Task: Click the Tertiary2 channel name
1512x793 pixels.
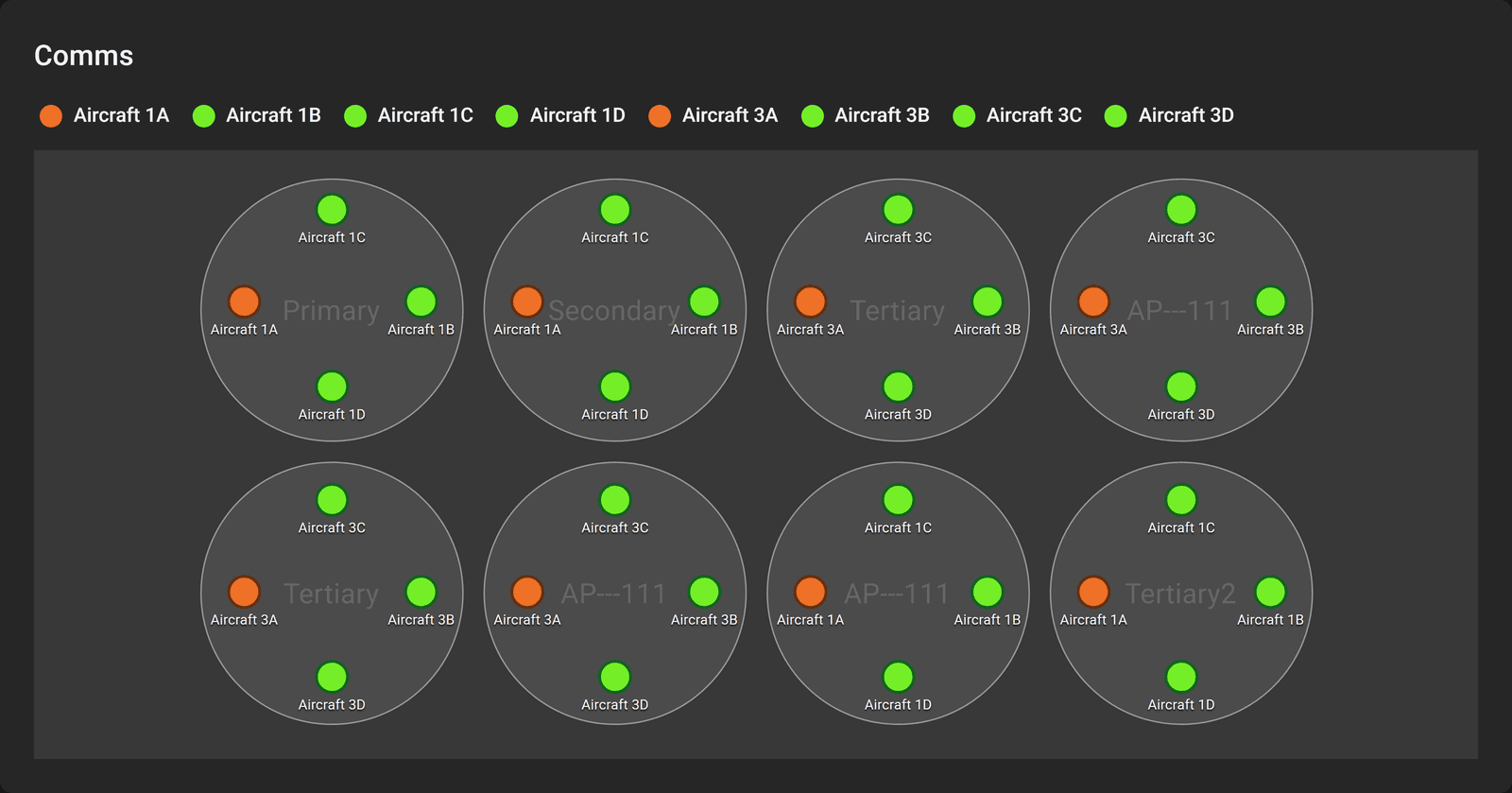Action: [x=1180, y=594]
